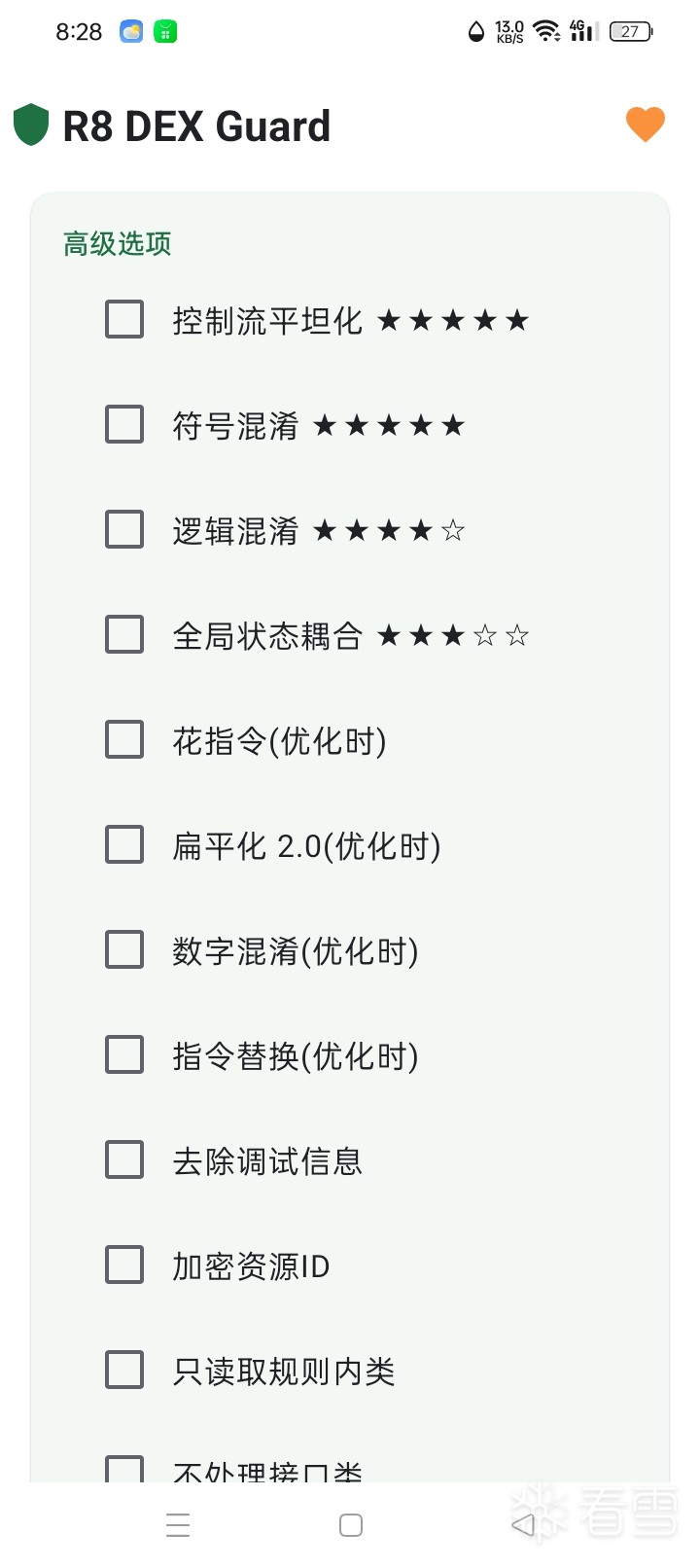Screen dimensions: 700x1568
Task: Enable 控制流平坦化 checkbox
Action: (x=124, y=319)
